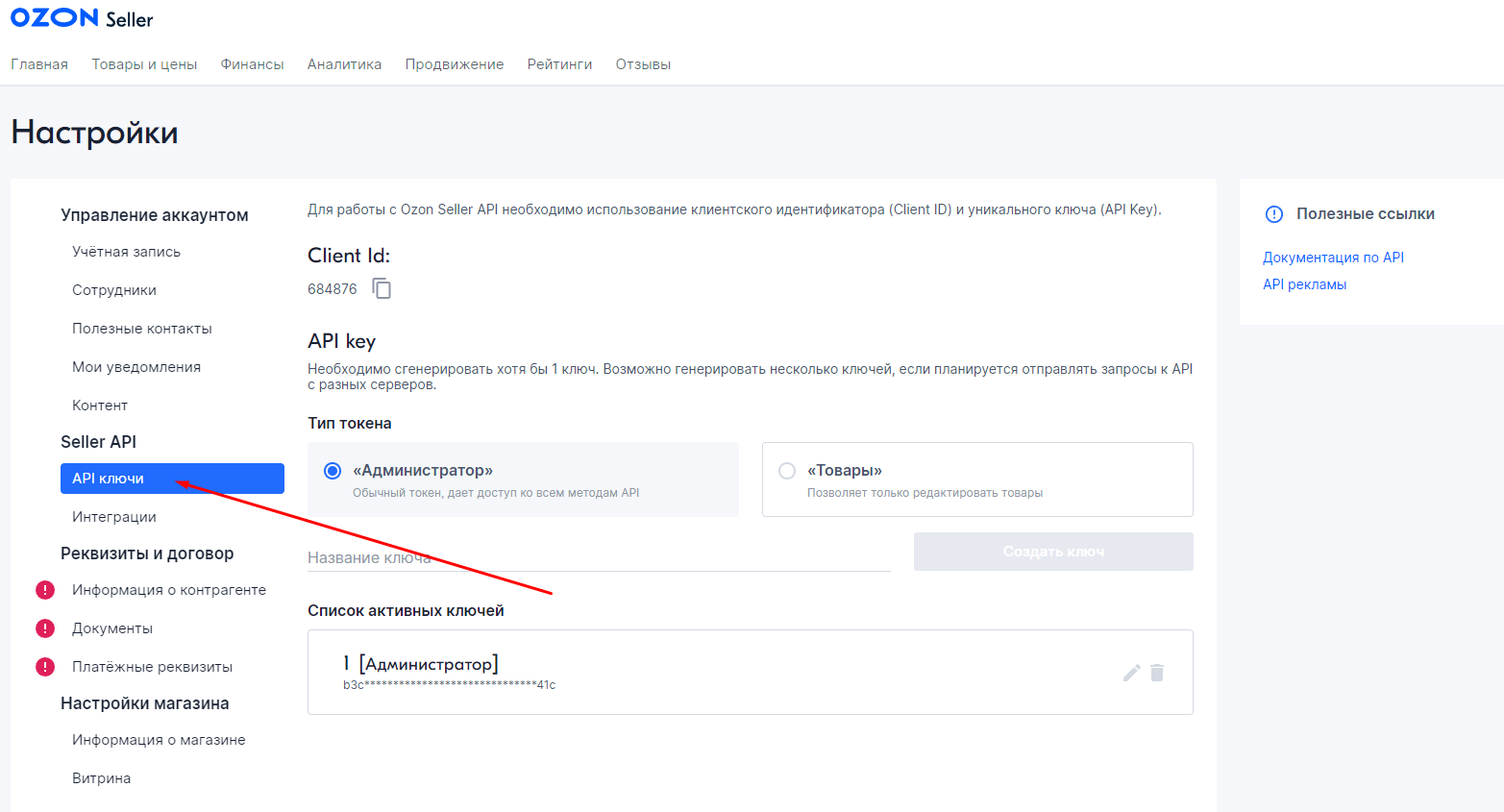Viewport: 1504px width, 812px height.
Task: Edit the Администратор API key
Action: (1131, 673)
